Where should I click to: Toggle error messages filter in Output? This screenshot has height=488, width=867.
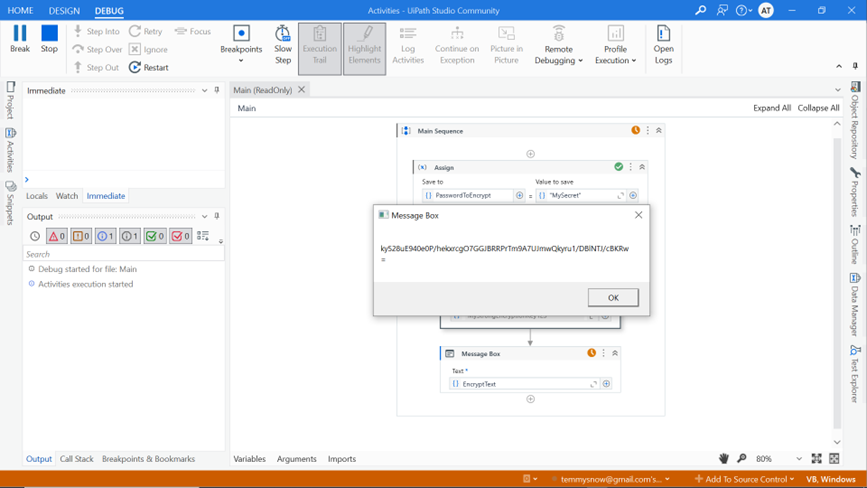click(57, 236)
